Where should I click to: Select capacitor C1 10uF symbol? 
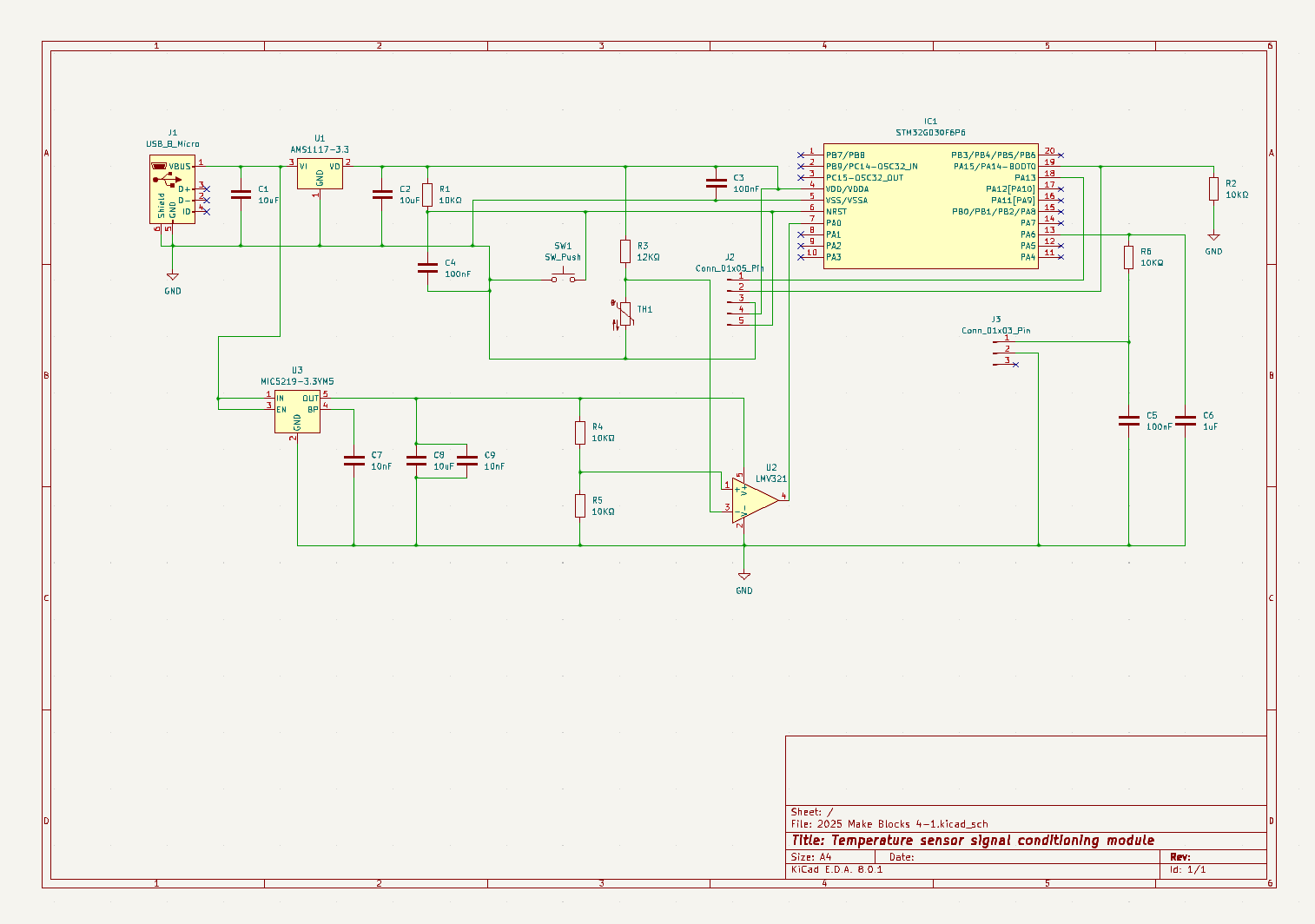(x=241, y=195)
